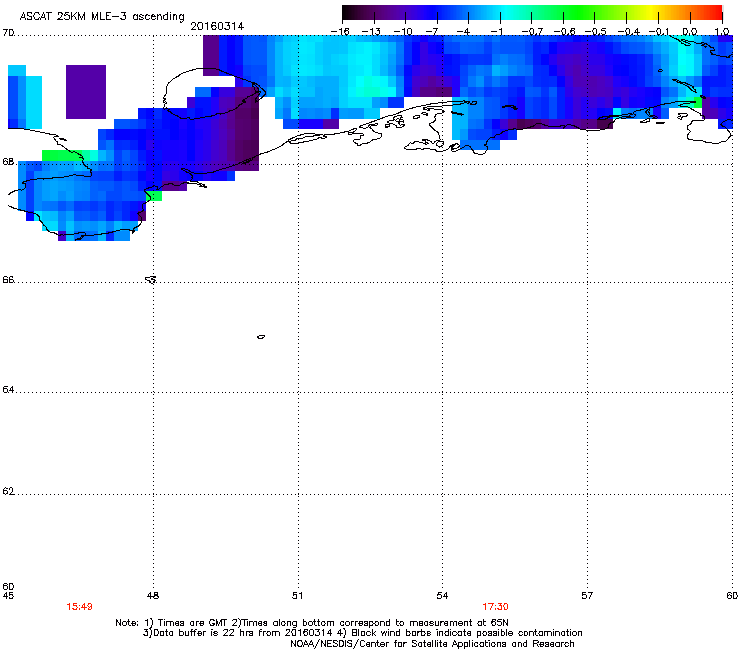Click the latitude label 68

coord(8,161)
